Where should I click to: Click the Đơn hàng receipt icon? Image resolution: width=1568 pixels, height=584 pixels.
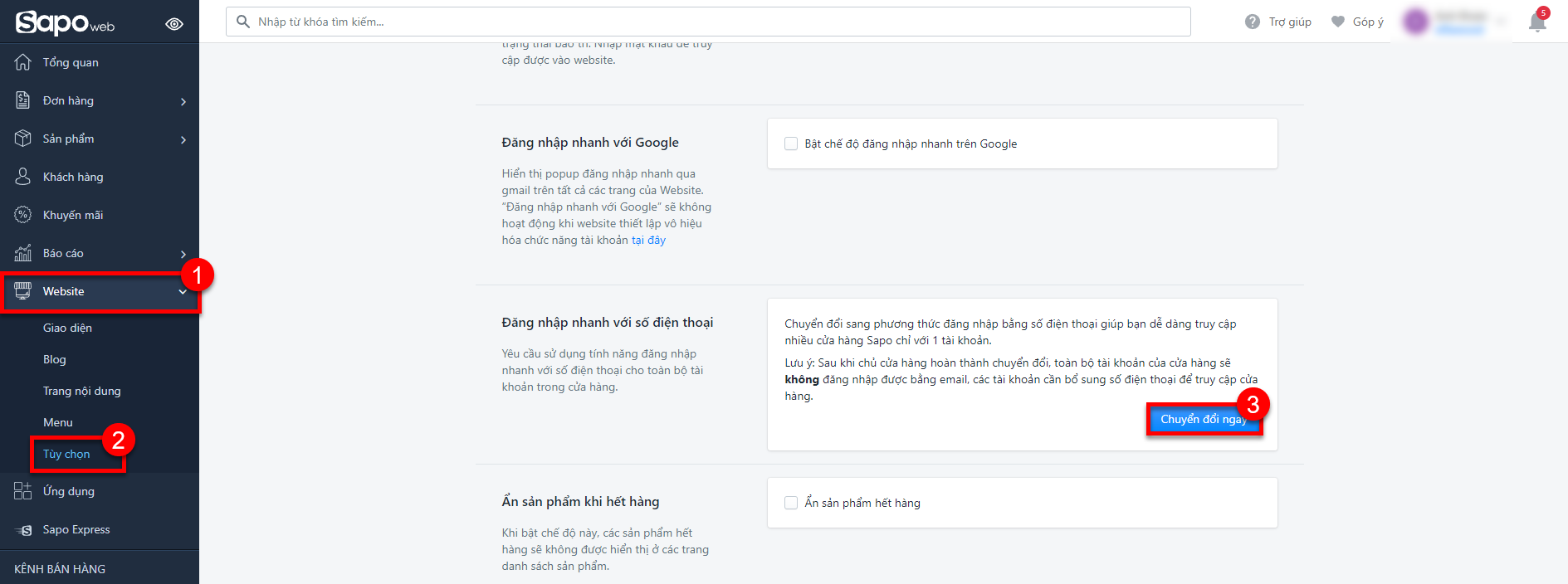click(23, 100)
